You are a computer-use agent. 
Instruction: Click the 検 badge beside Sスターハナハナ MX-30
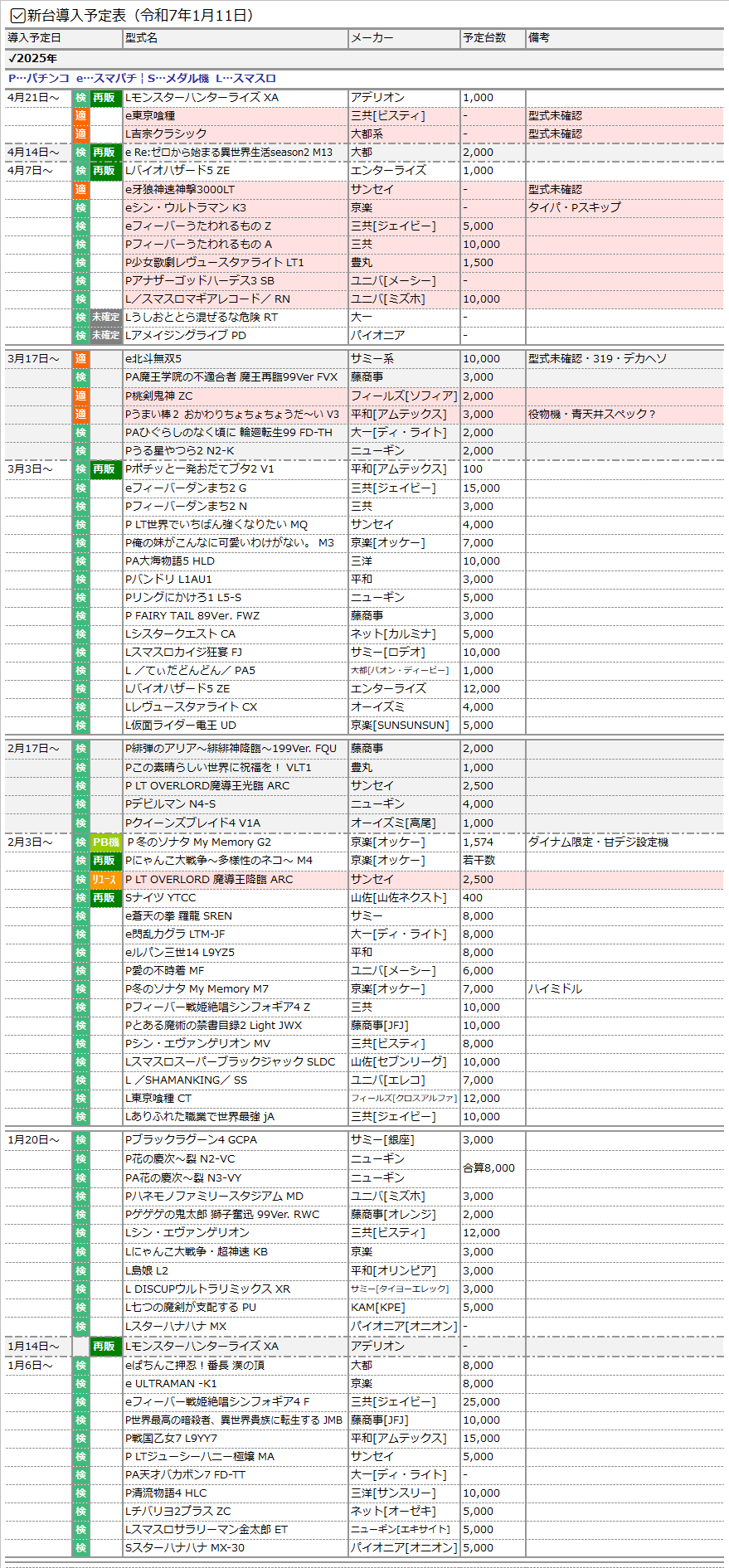click(80, 1548)
